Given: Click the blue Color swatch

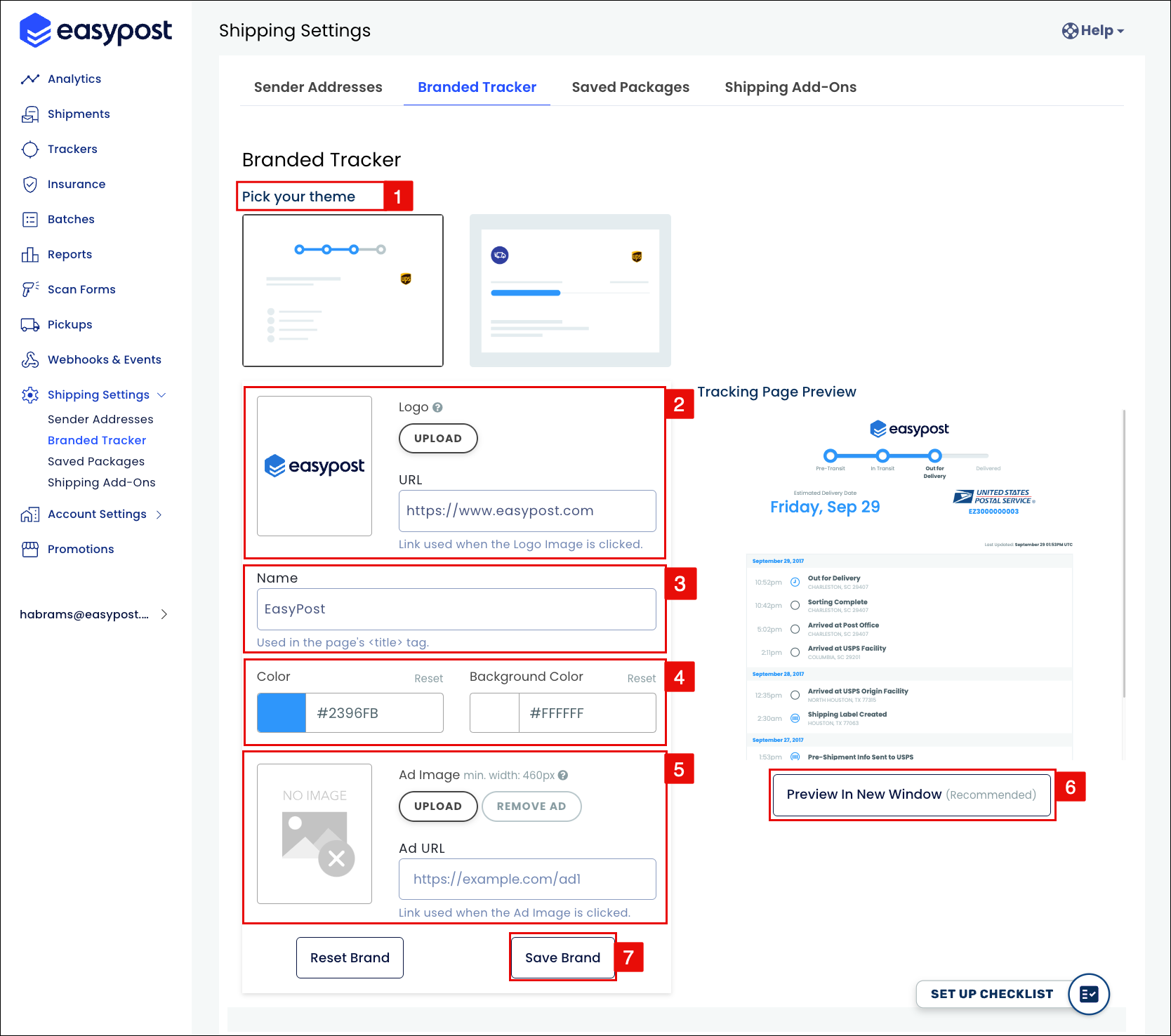Looking at the screenshot, I should [x=282, y=713].
